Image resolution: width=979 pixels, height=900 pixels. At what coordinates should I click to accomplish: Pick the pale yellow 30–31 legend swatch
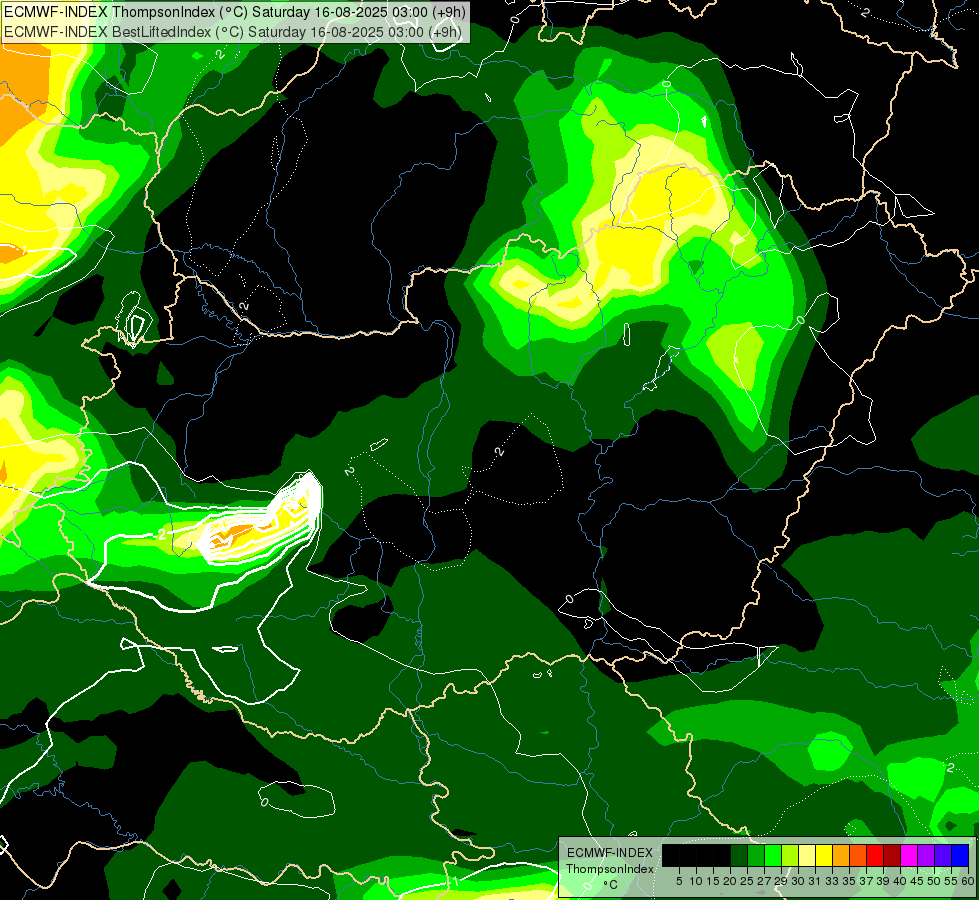[807, 855]
